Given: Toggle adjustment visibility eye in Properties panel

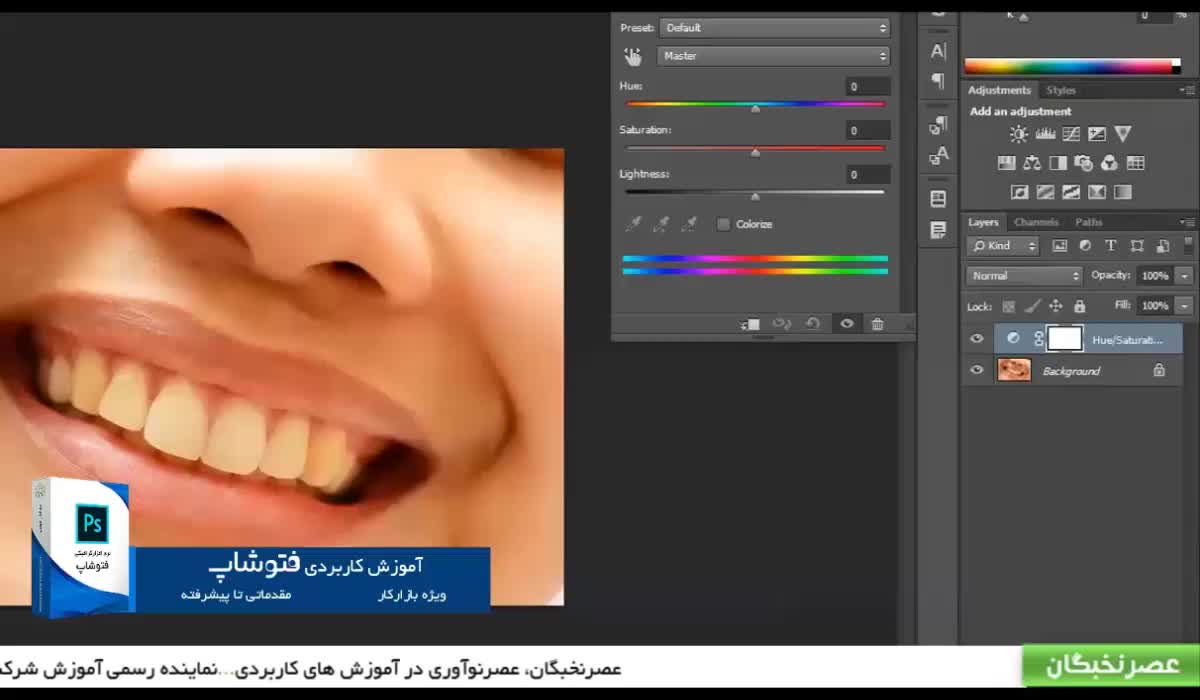Looking at the screenshot, I should (x=847, y=324).
